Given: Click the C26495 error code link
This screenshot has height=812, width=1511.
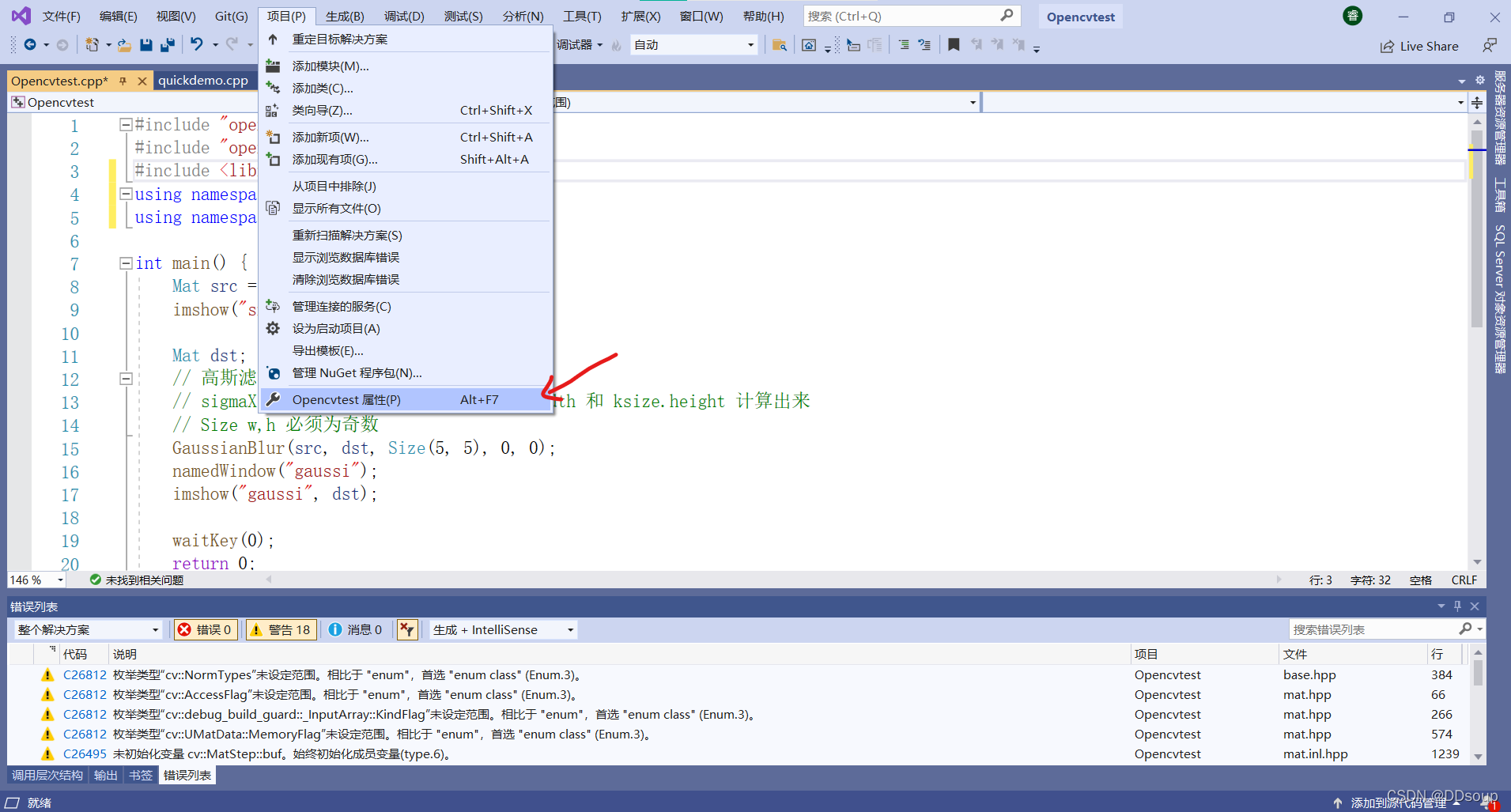Looking at the screenshot, I should [x=85, y=753].
